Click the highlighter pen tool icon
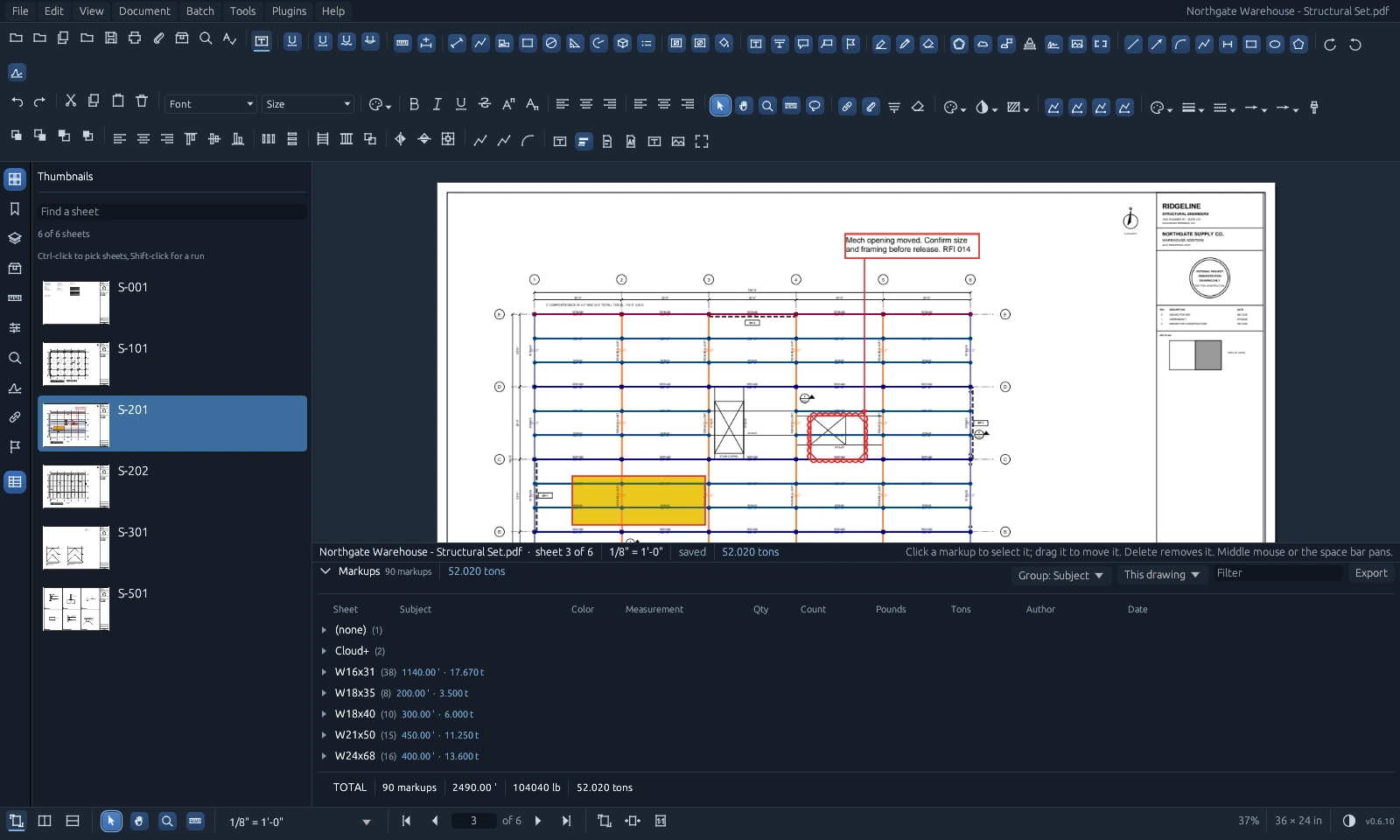 tap(881, 44)
